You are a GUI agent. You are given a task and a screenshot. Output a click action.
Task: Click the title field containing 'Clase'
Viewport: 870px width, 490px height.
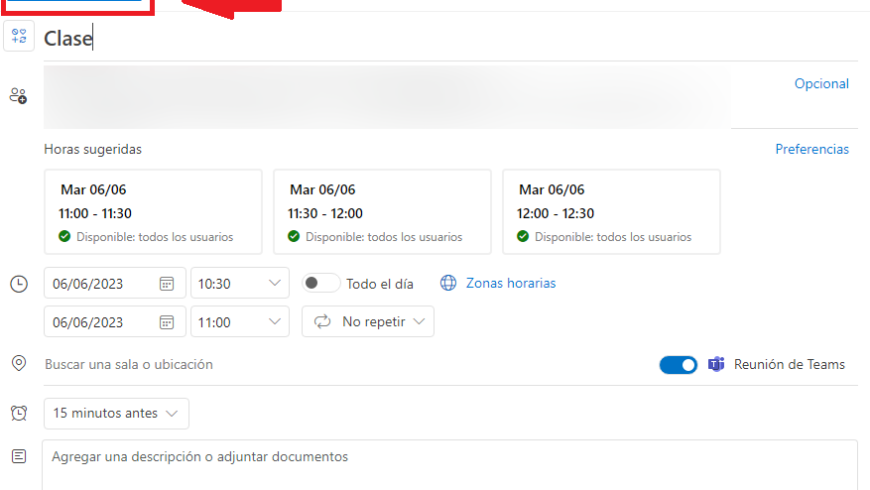tap(451, 38)
